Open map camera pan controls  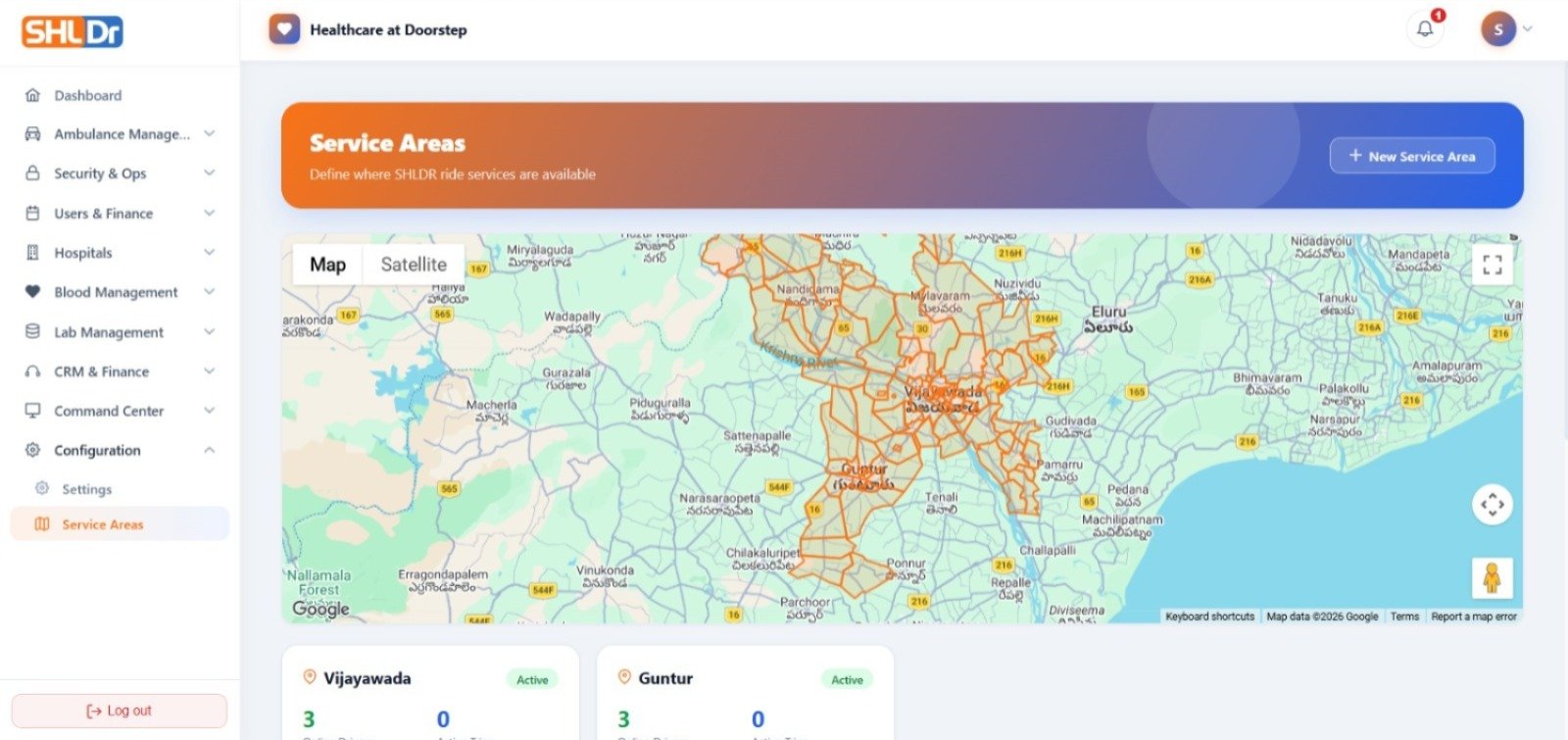[1493, 505]
